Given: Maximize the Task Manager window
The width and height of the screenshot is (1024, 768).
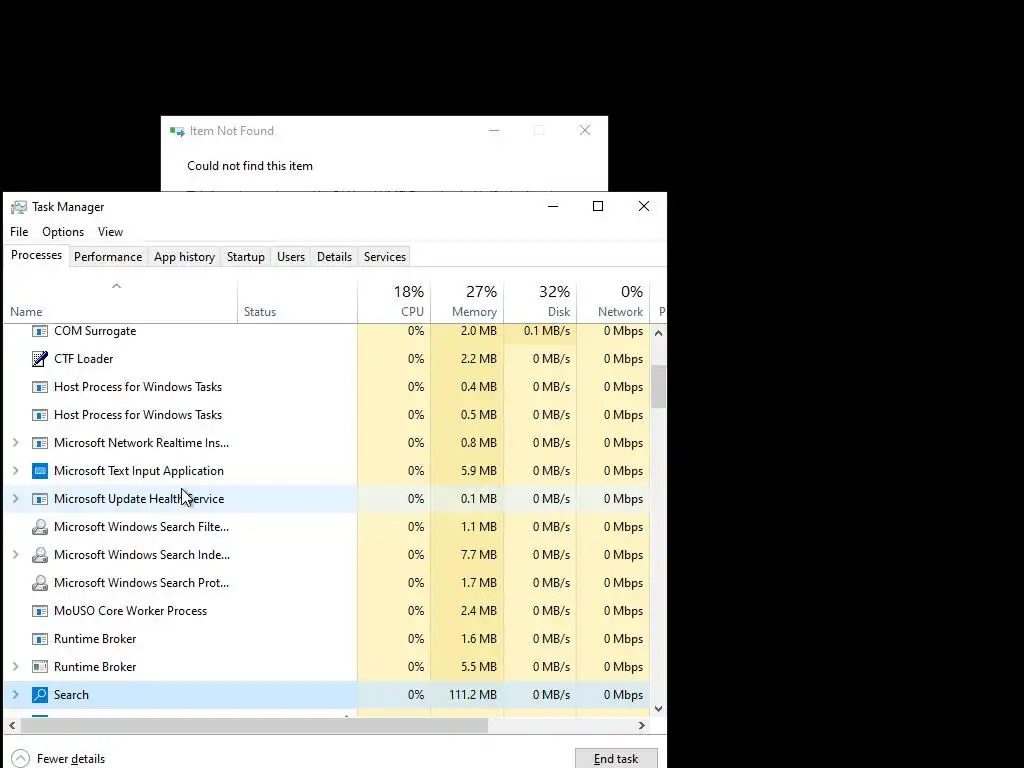Looking at the screenshot, I should click(598, 206).
